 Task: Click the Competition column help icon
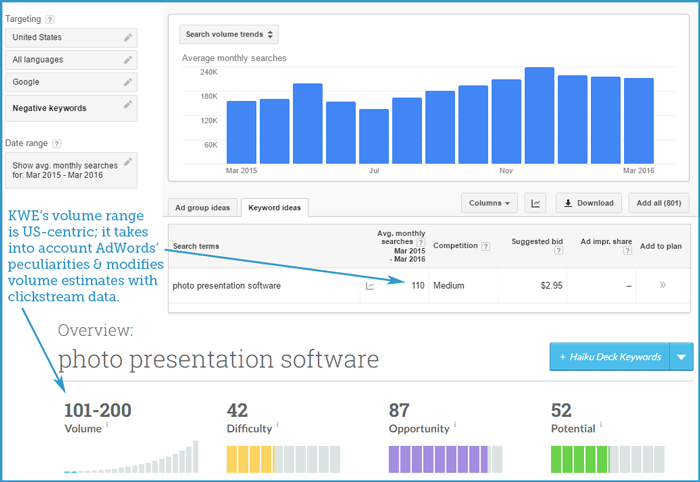[x=485, y=246]
